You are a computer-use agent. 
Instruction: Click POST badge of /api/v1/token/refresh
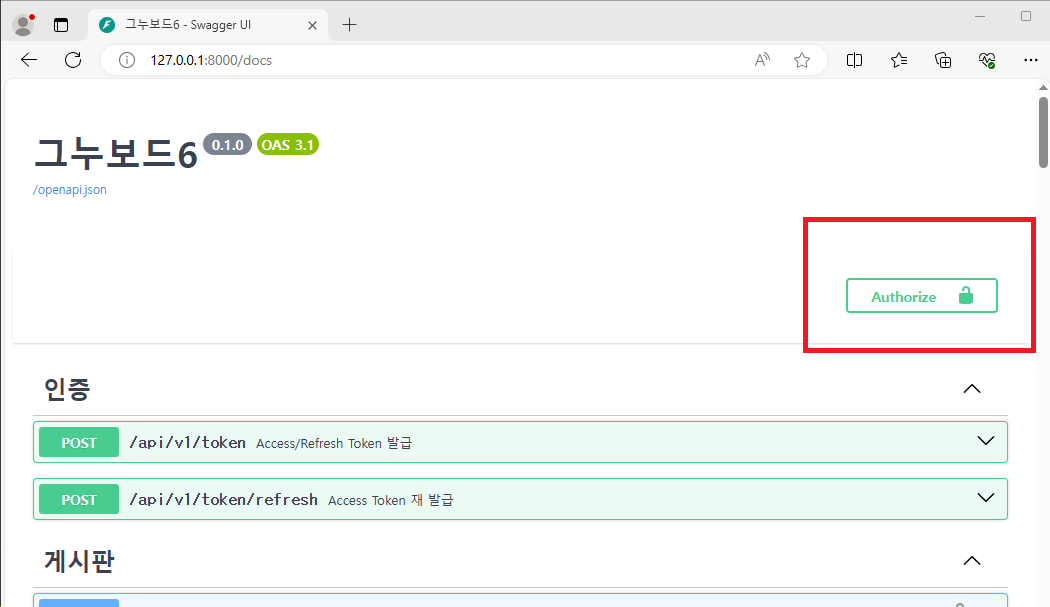click(79, 499)
